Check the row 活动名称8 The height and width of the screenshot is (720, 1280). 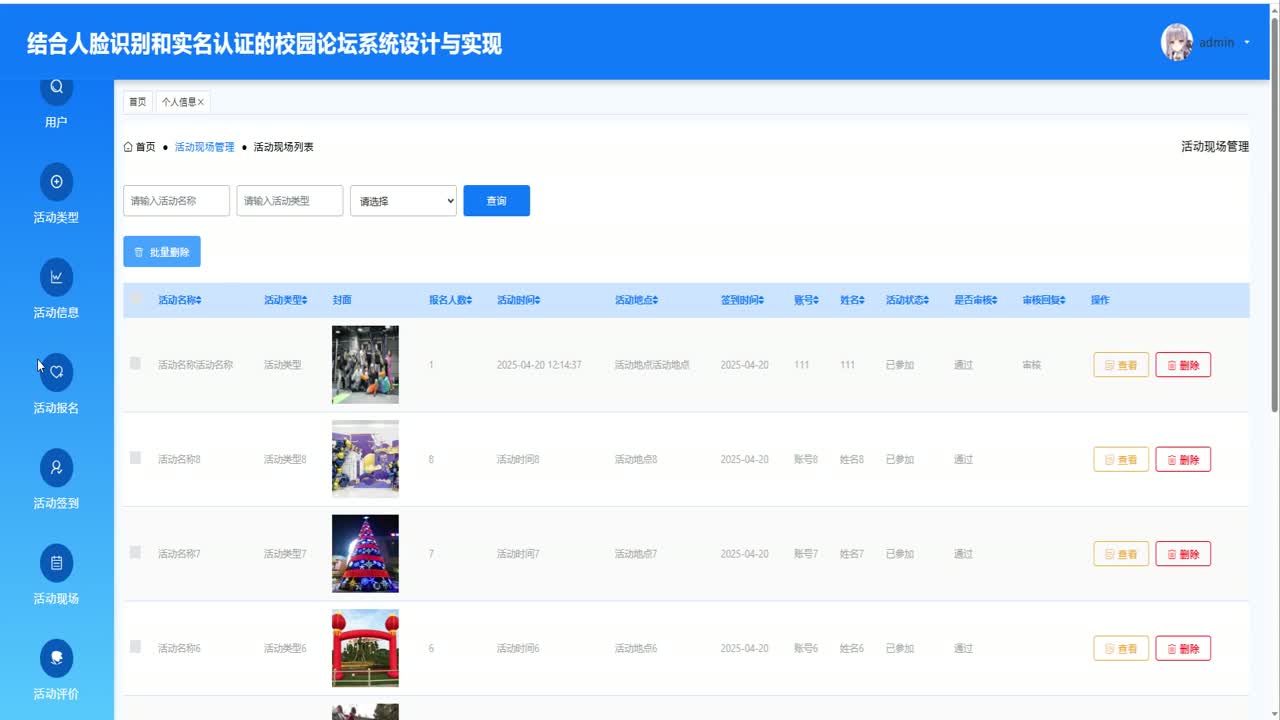click(x=135, y=458)
